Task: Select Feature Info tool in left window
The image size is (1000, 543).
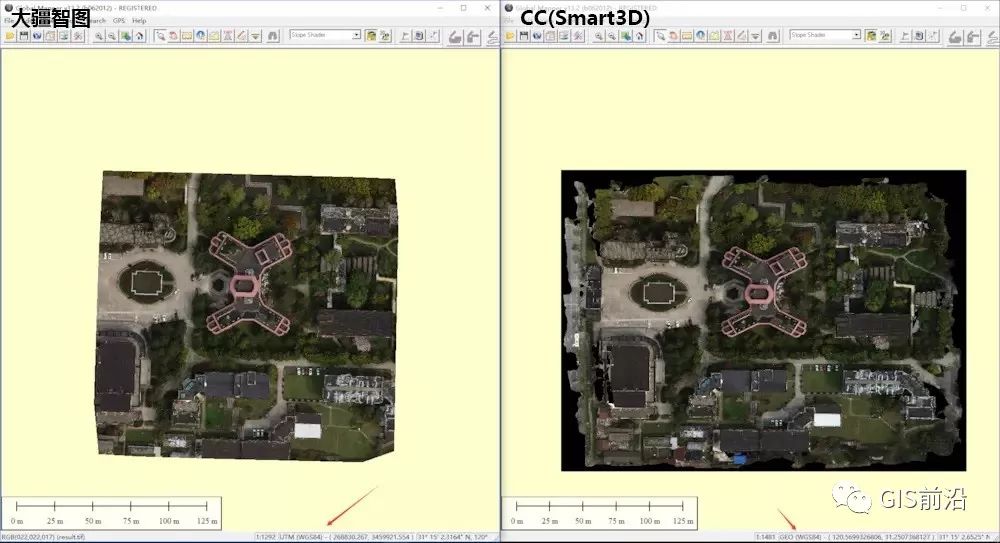Action: (x=200, y=36)
